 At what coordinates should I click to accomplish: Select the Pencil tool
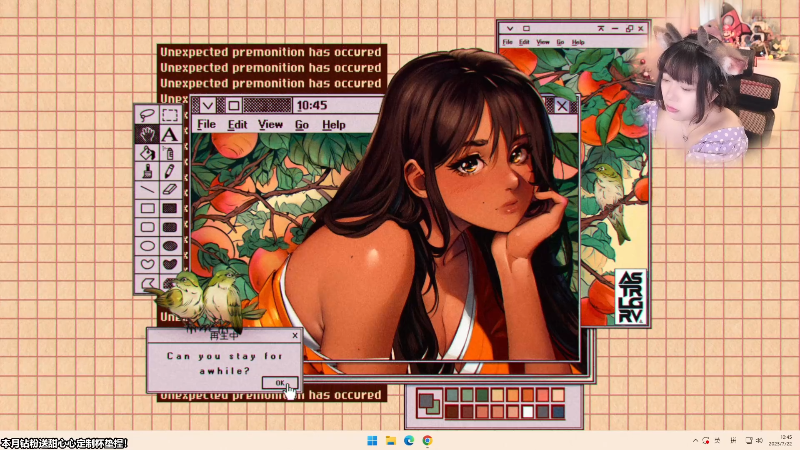(170, 171)
